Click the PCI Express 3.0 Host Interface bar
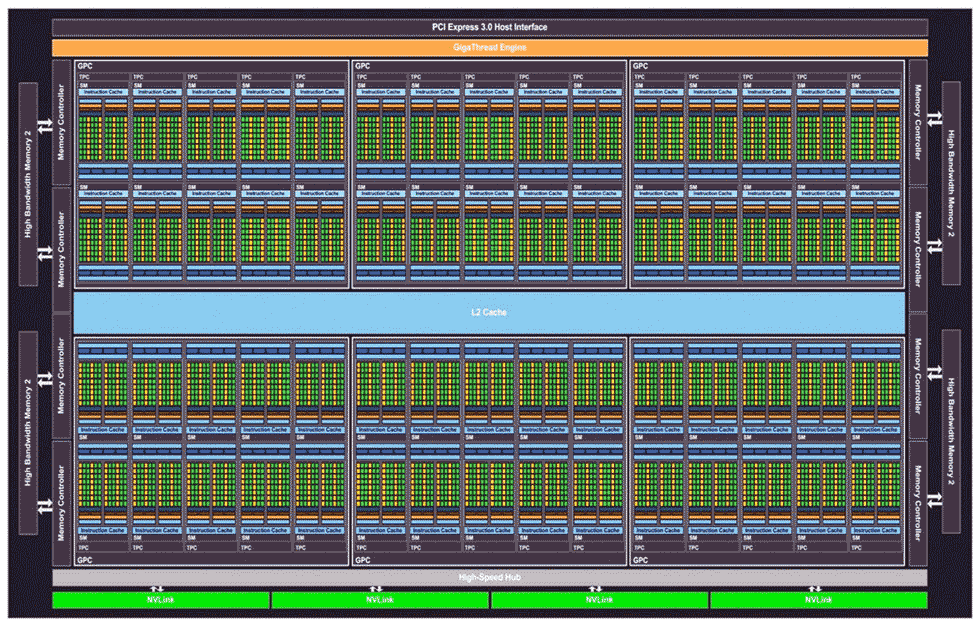Screen dimensions: 980x626 coord(489,27)
